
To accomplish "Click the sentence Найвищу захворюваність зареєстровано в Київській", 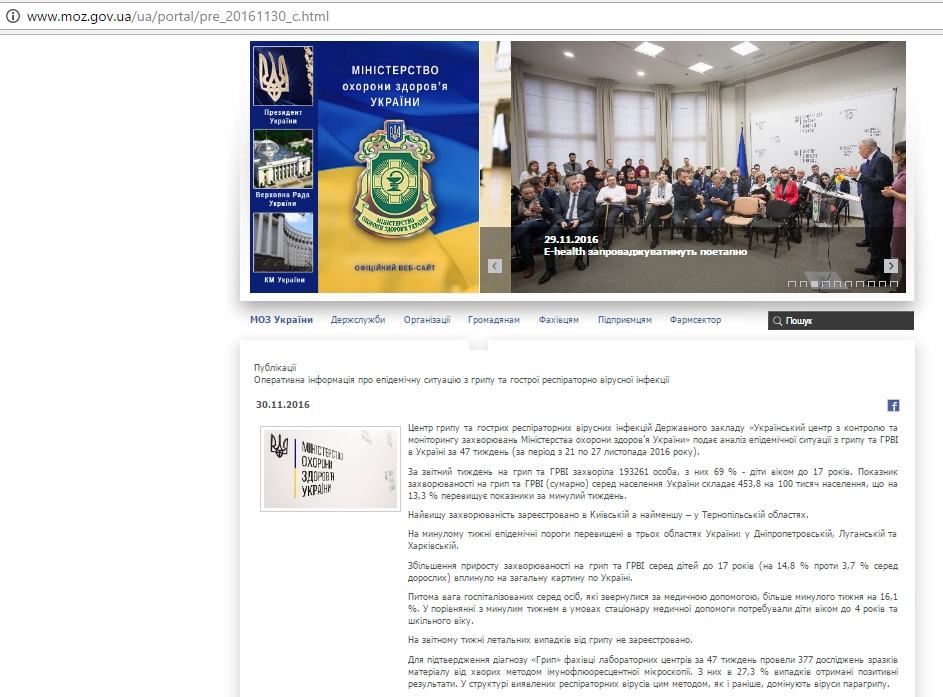I will click(x=608, y=515).
